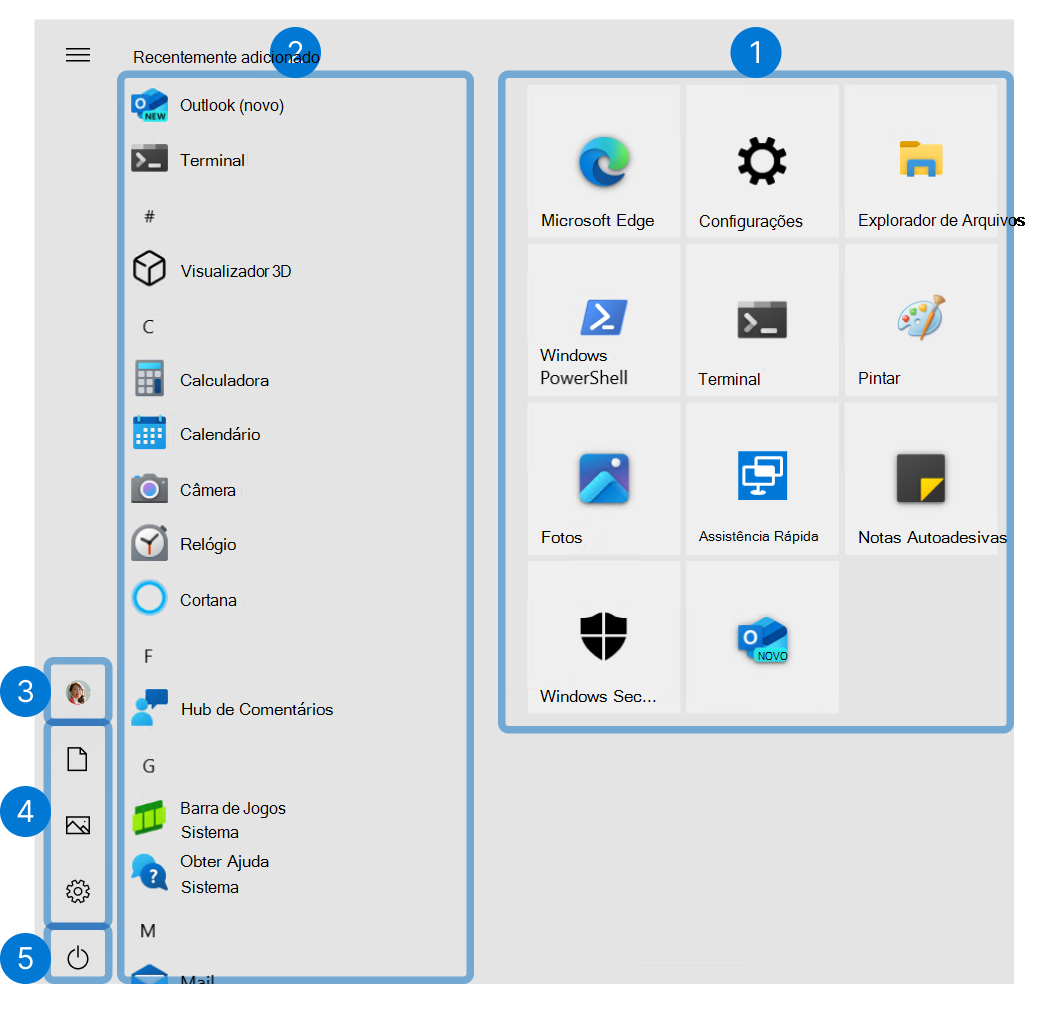Launch Cortana from the app list
1038x1010 pixels.
[x=185, y=600]
